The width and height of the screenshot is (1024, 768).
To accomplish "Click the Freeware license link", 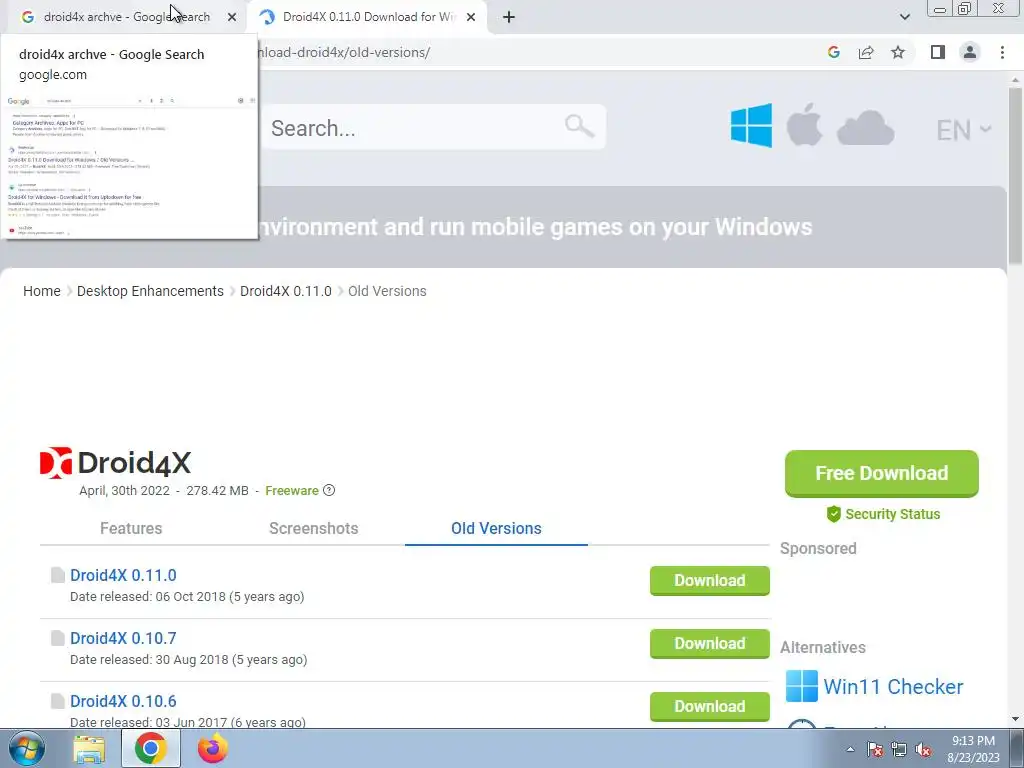I will coord(292,490).
